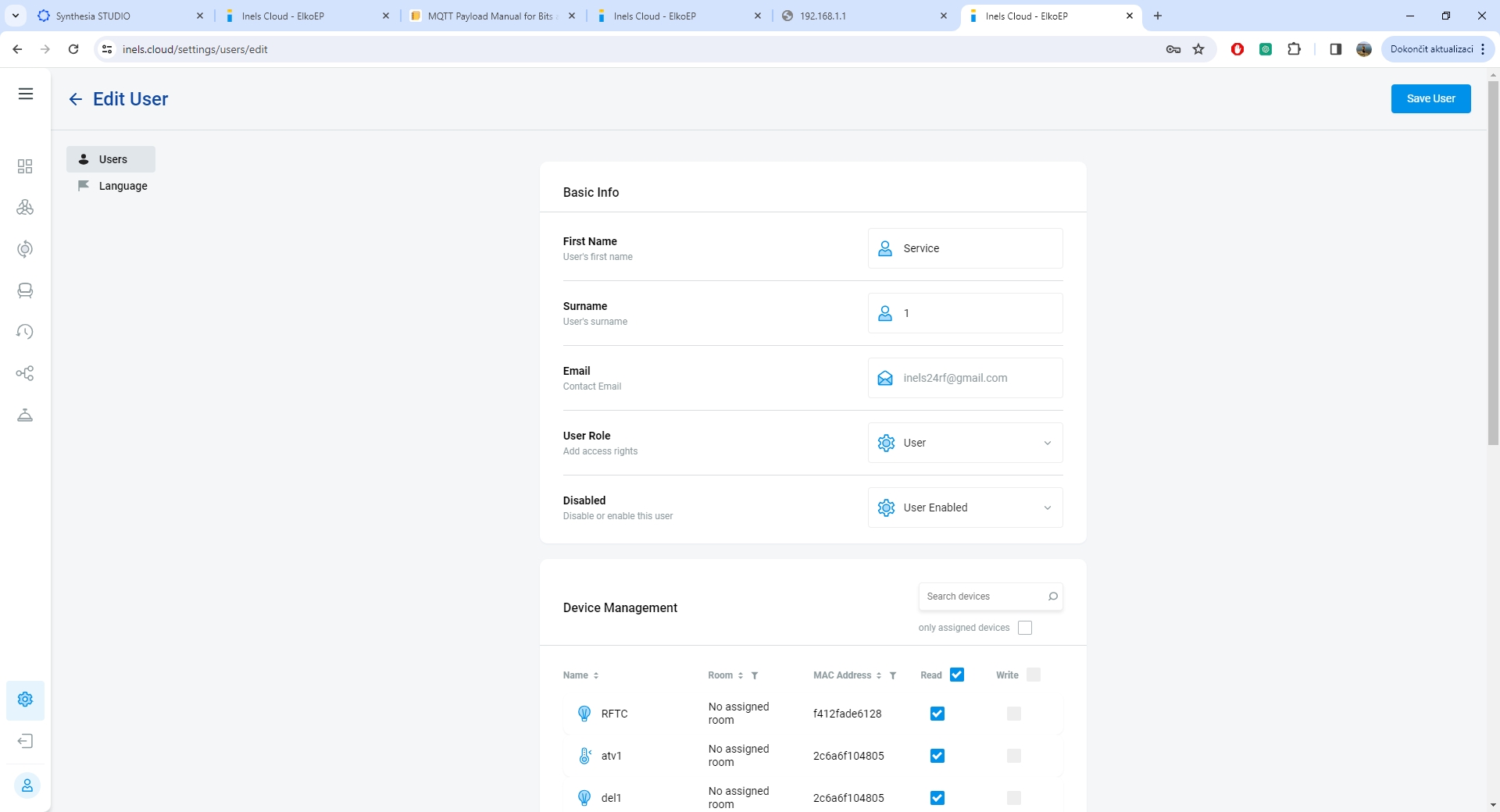The width and height of the screenshot is (1500, 812).
Task: Expand the User Role dropdown
Action: (965, 443)
